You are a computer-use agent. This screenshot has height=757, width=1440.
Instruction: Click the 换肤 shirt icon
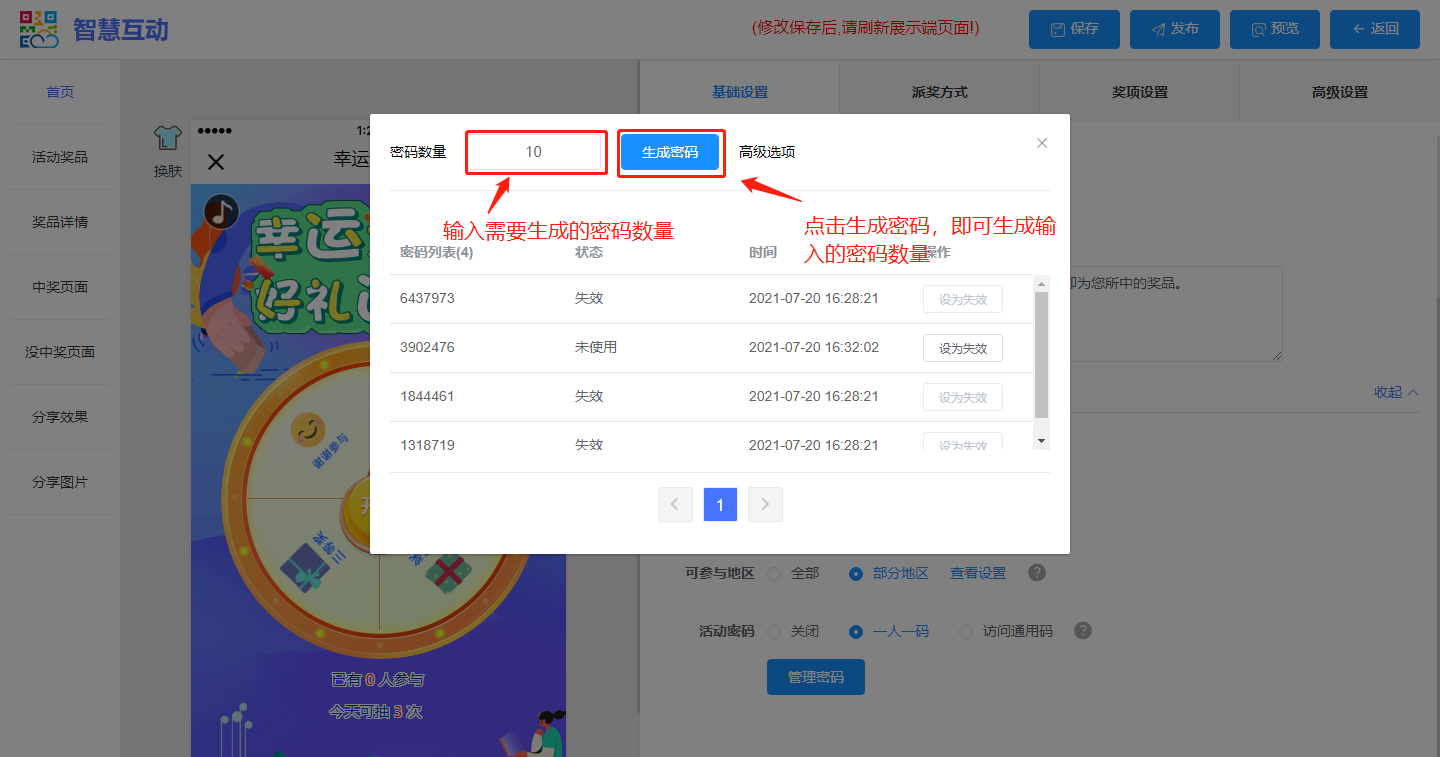point(167,139)
